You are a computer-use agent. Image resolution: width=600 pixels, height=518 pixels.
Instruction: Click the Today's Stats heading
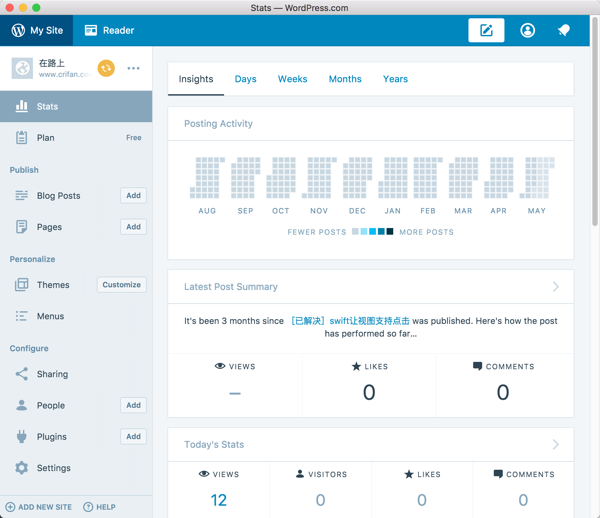coord(214,444)
